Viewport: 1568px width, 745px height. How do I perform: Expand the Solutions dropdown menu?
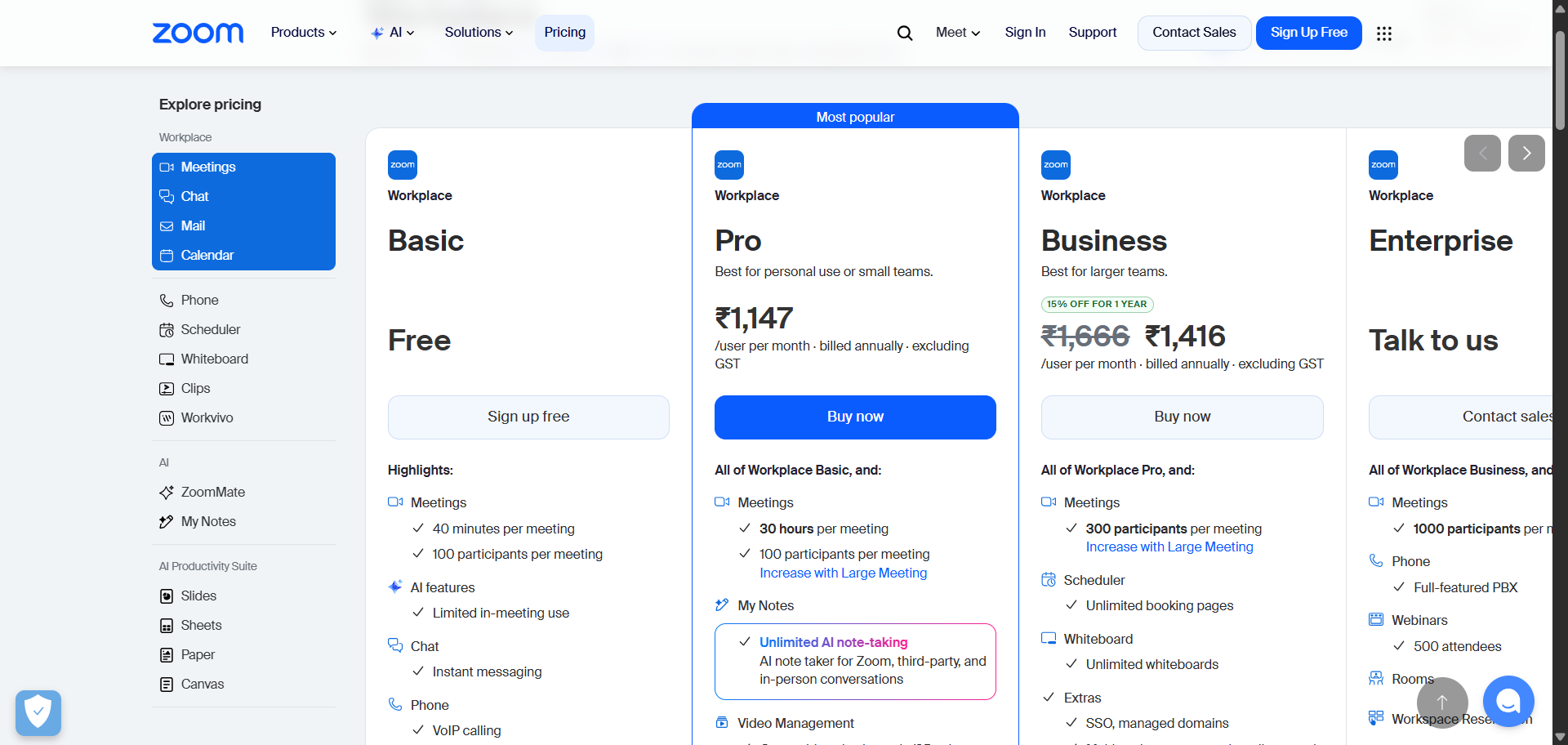[479, 33]
